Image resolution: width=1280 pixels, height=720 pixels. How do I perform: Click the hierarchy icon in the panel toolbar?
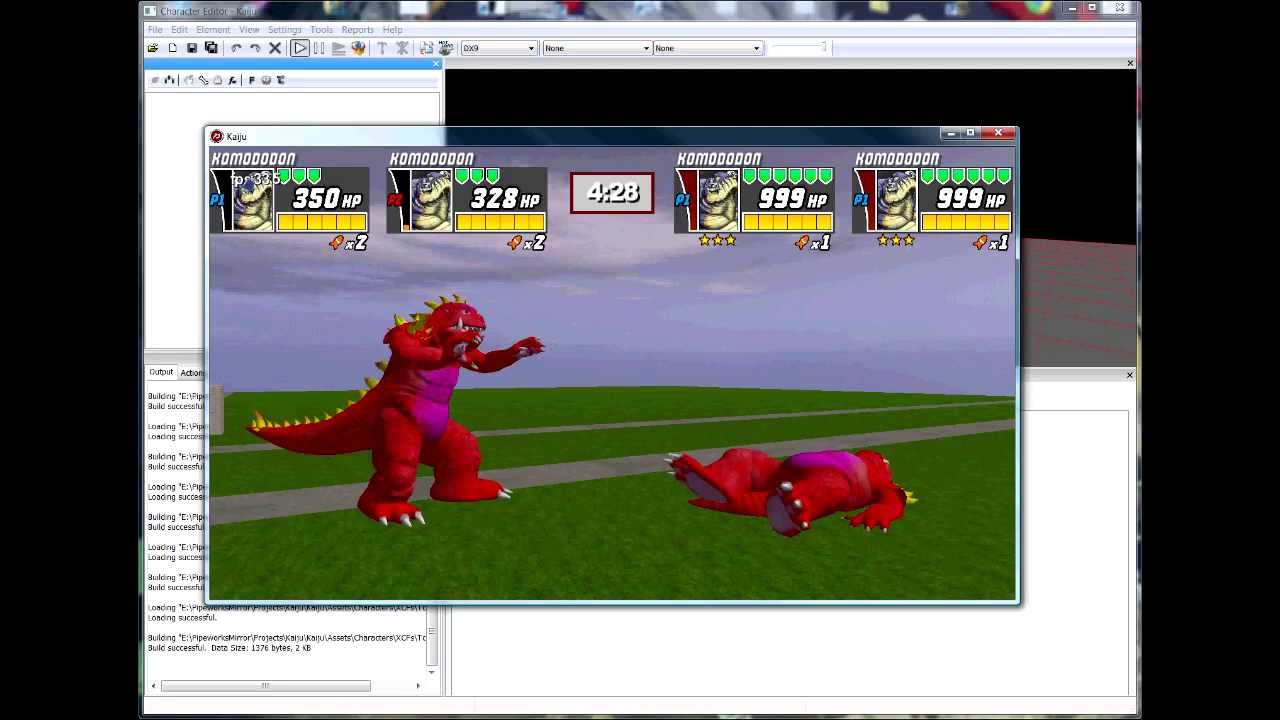tap(169, 80)
